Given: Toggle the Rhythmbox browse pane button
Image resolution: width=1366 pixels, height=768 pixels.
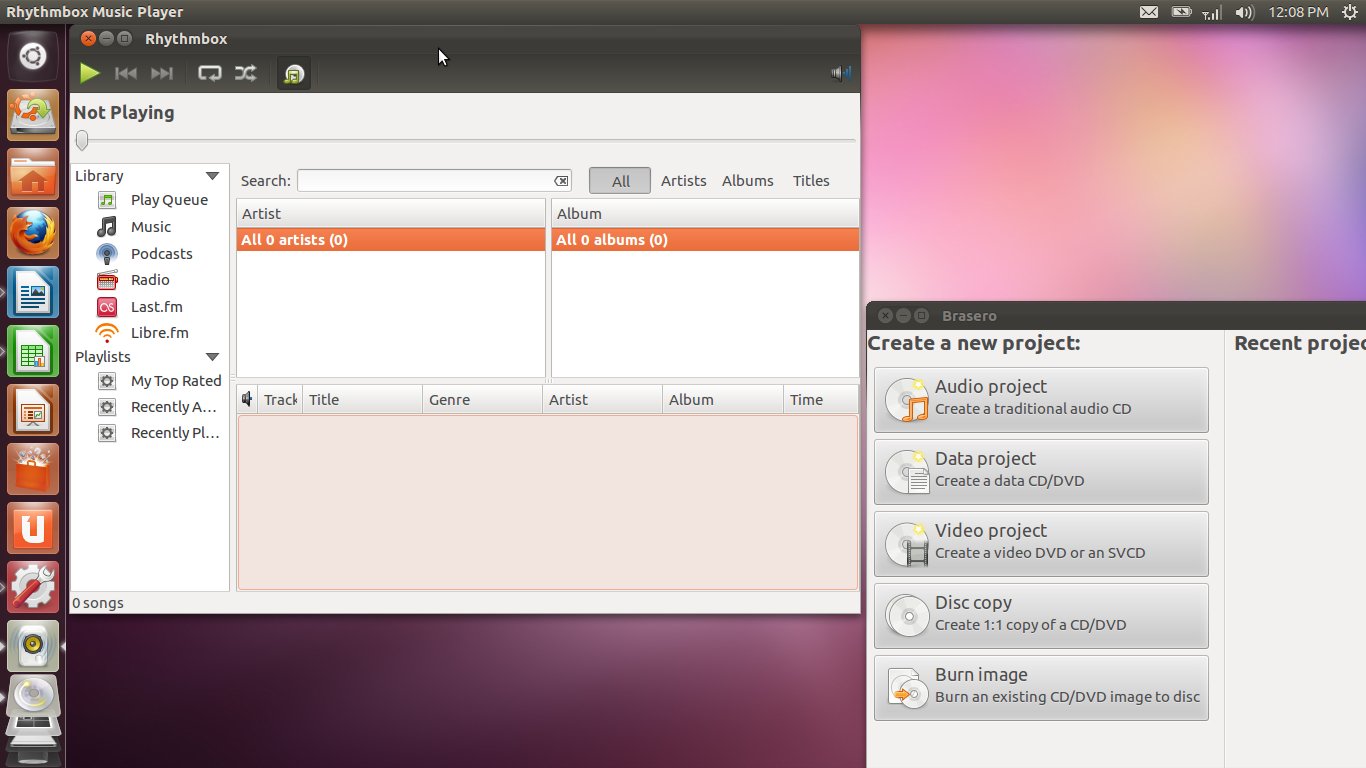Looking at the screenshot, I should pyautogui.click(x=293, y=74).
